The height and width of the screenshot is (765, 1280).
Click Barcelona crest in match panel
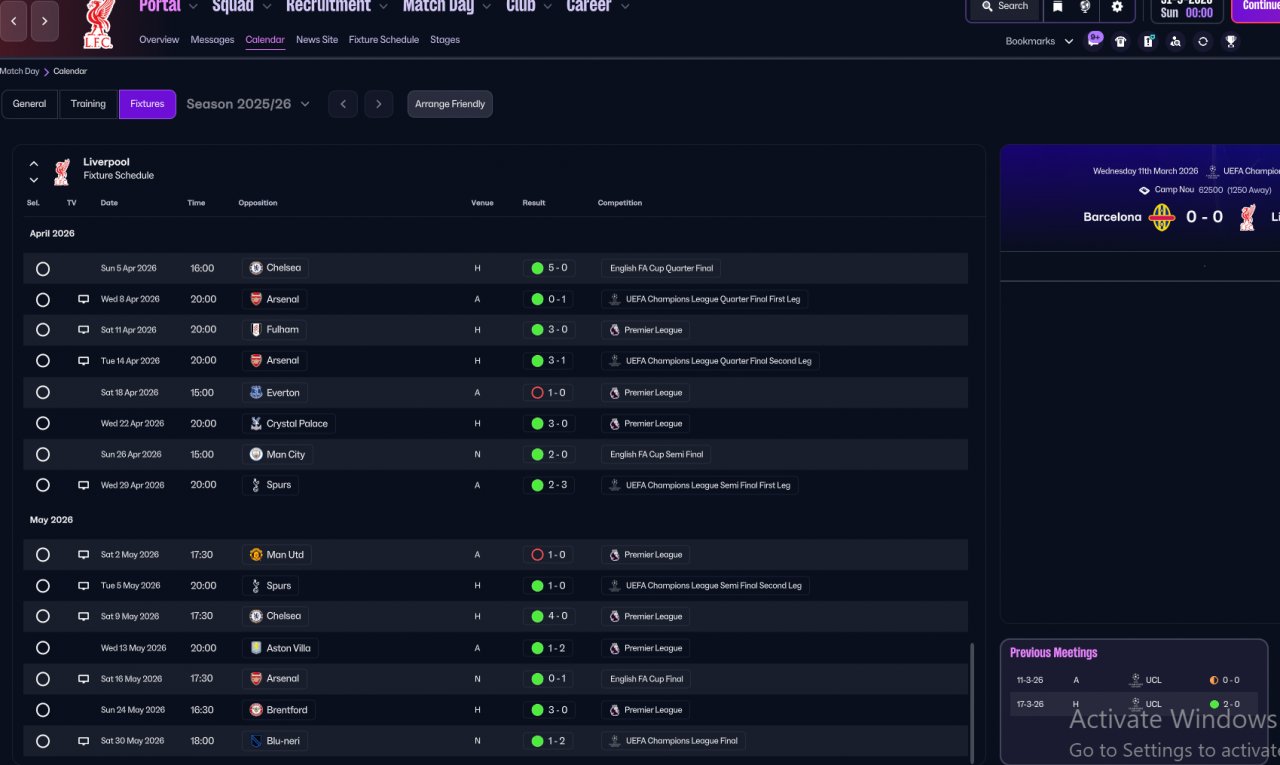click(1161, 217)
